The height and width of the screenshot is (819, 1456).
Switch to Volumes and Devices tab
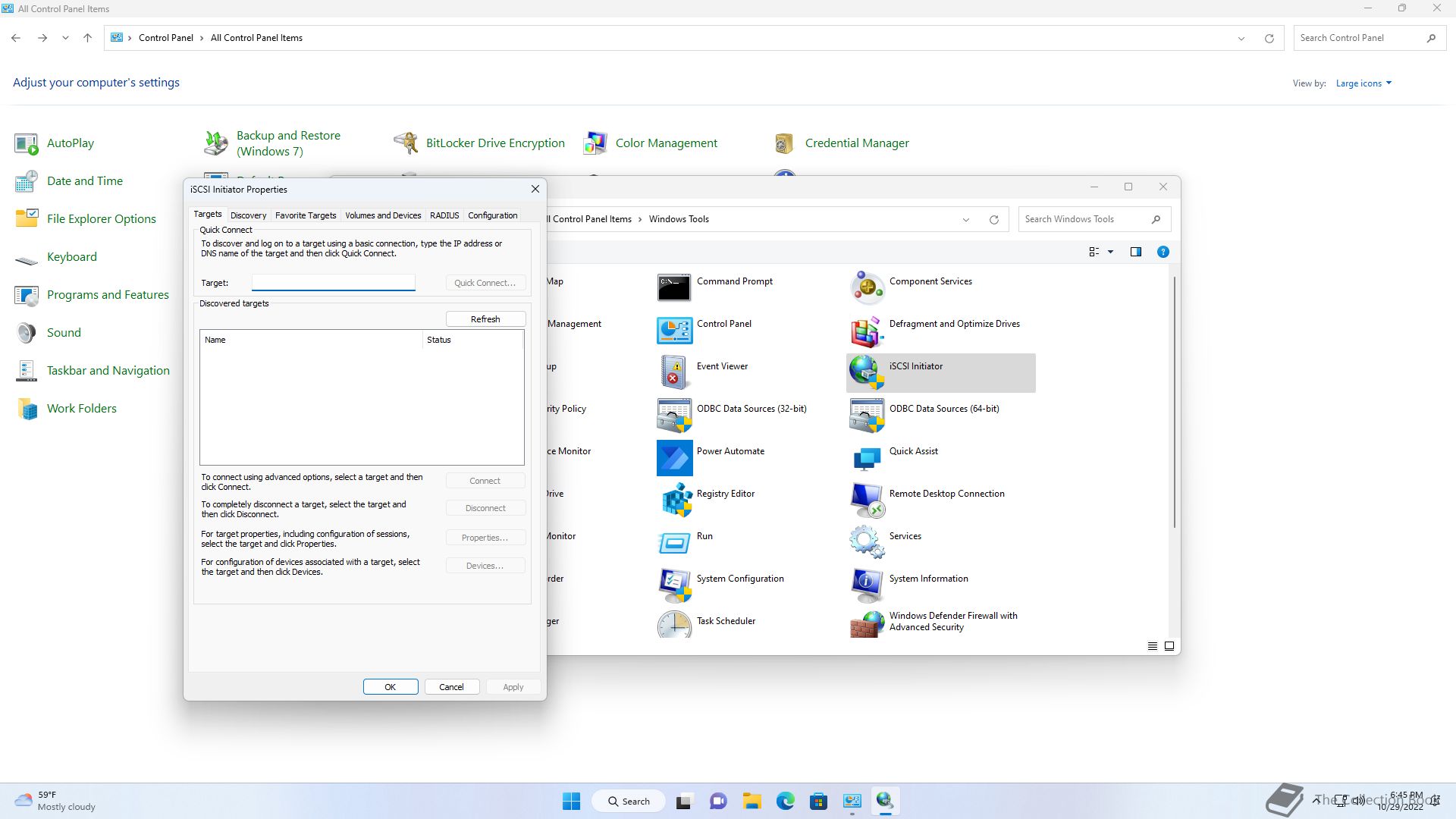tap(383, 215)
